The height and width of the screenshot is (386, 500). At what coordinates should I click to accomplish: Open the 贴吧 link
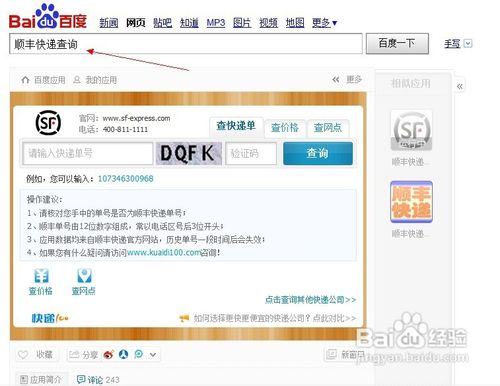pos(162,23)
